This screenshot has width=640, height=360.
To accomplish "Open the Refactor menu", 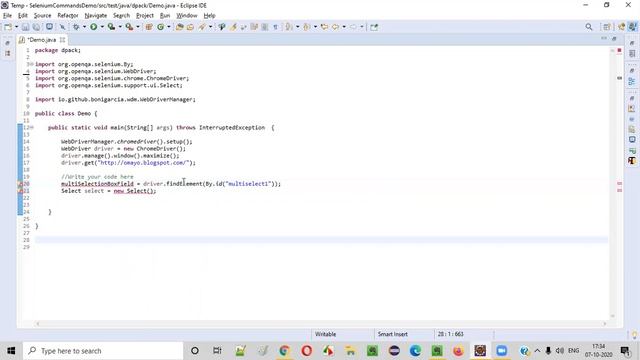I will pos(68,16).
